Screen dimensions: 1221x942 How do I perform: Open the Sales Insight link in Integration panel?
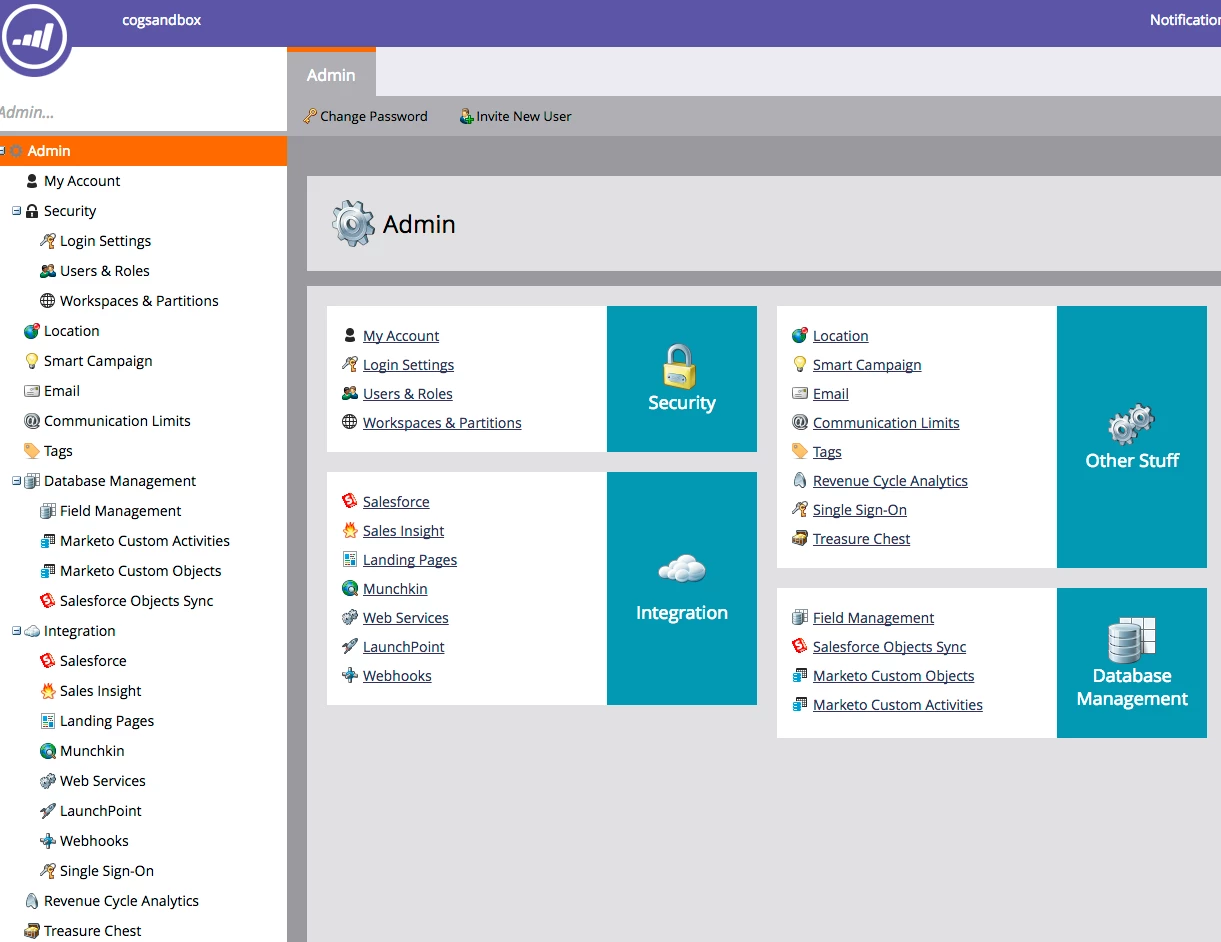point(404,531)
